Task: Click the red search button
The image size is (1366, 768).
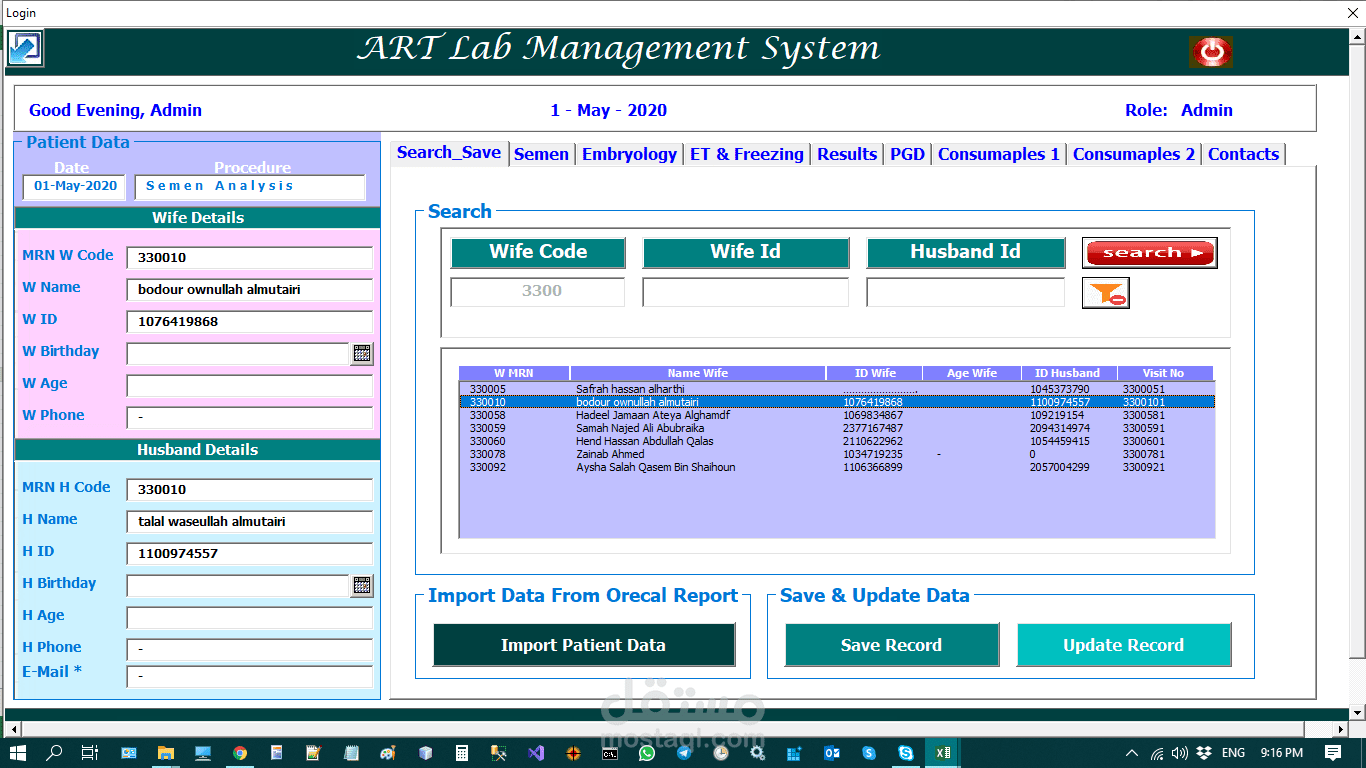Action: tap(1150, 253)
